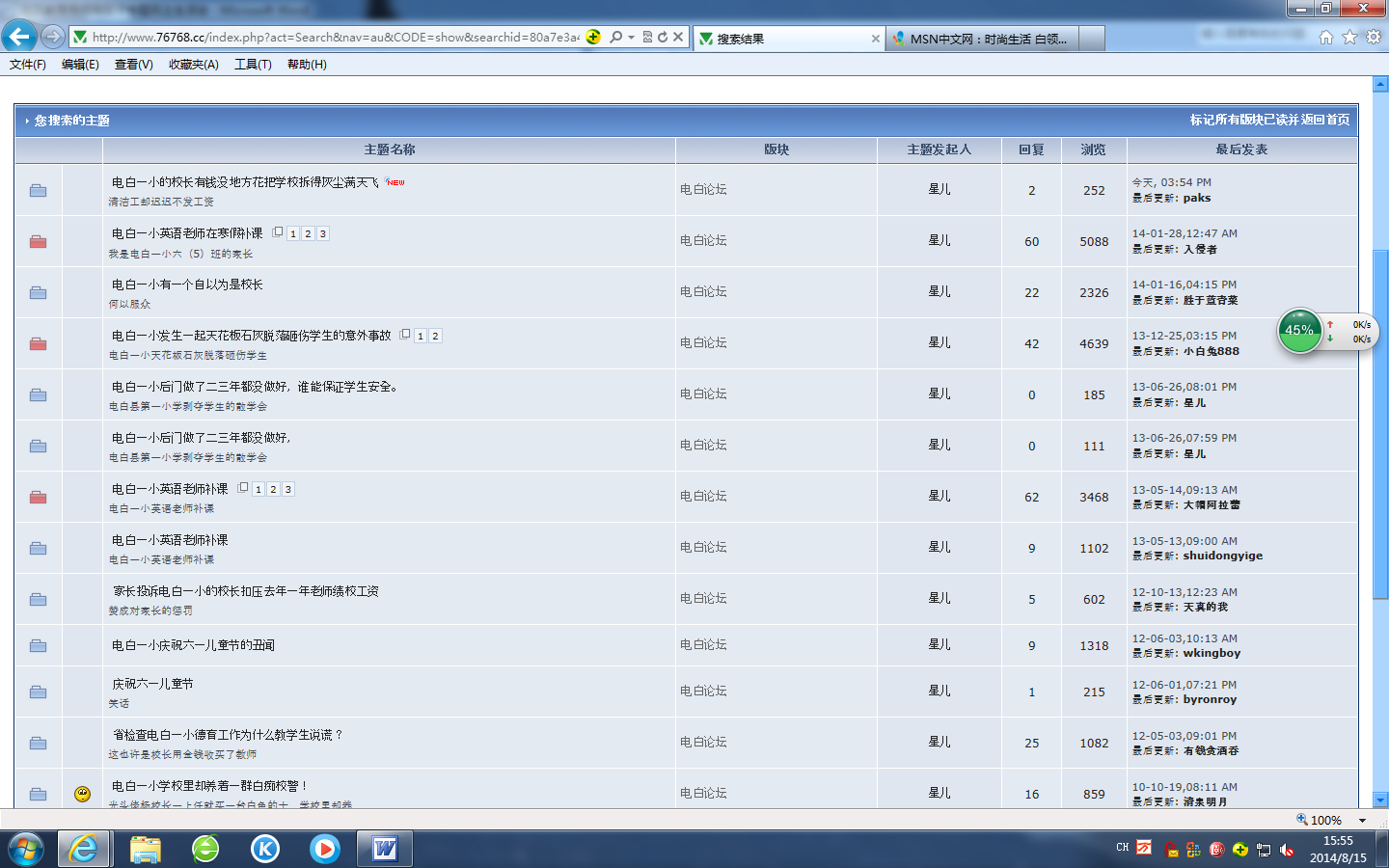This screenshot has height=868, width=1389.
Task: Click 标记所有版块已读并返回首页 link
Action: (1269, 120)
